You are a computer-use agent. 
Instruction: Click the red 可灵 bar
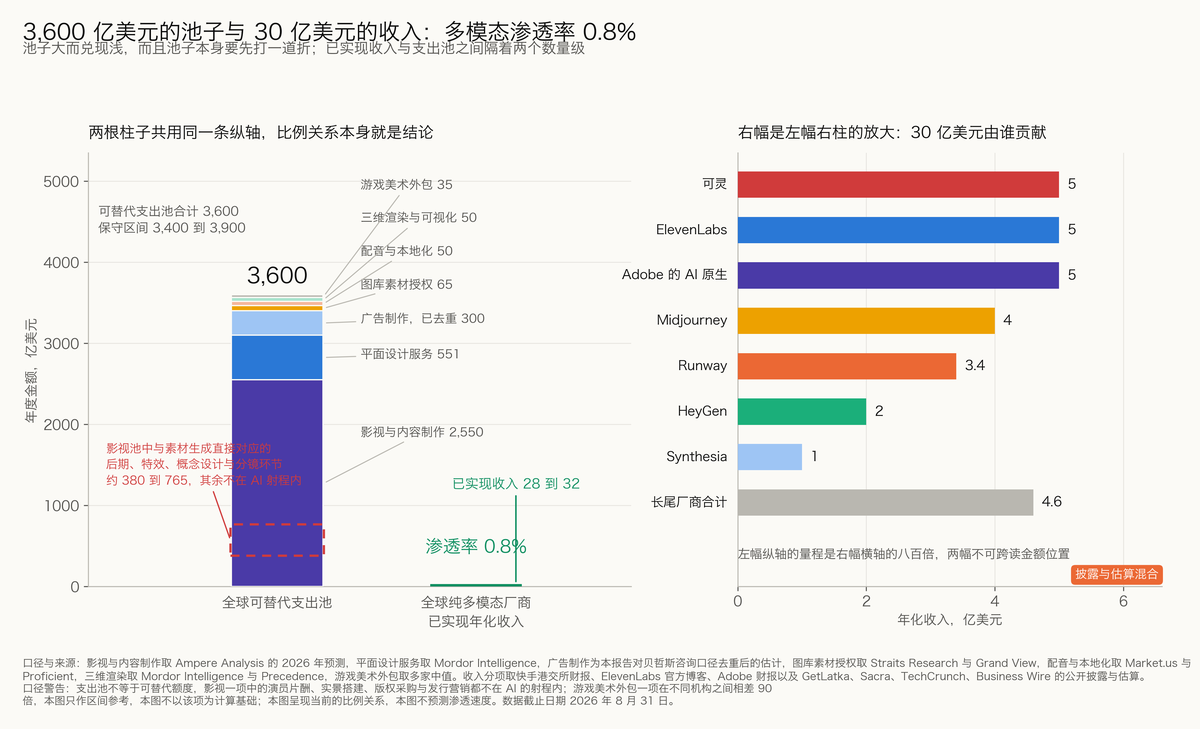(898, 184)
